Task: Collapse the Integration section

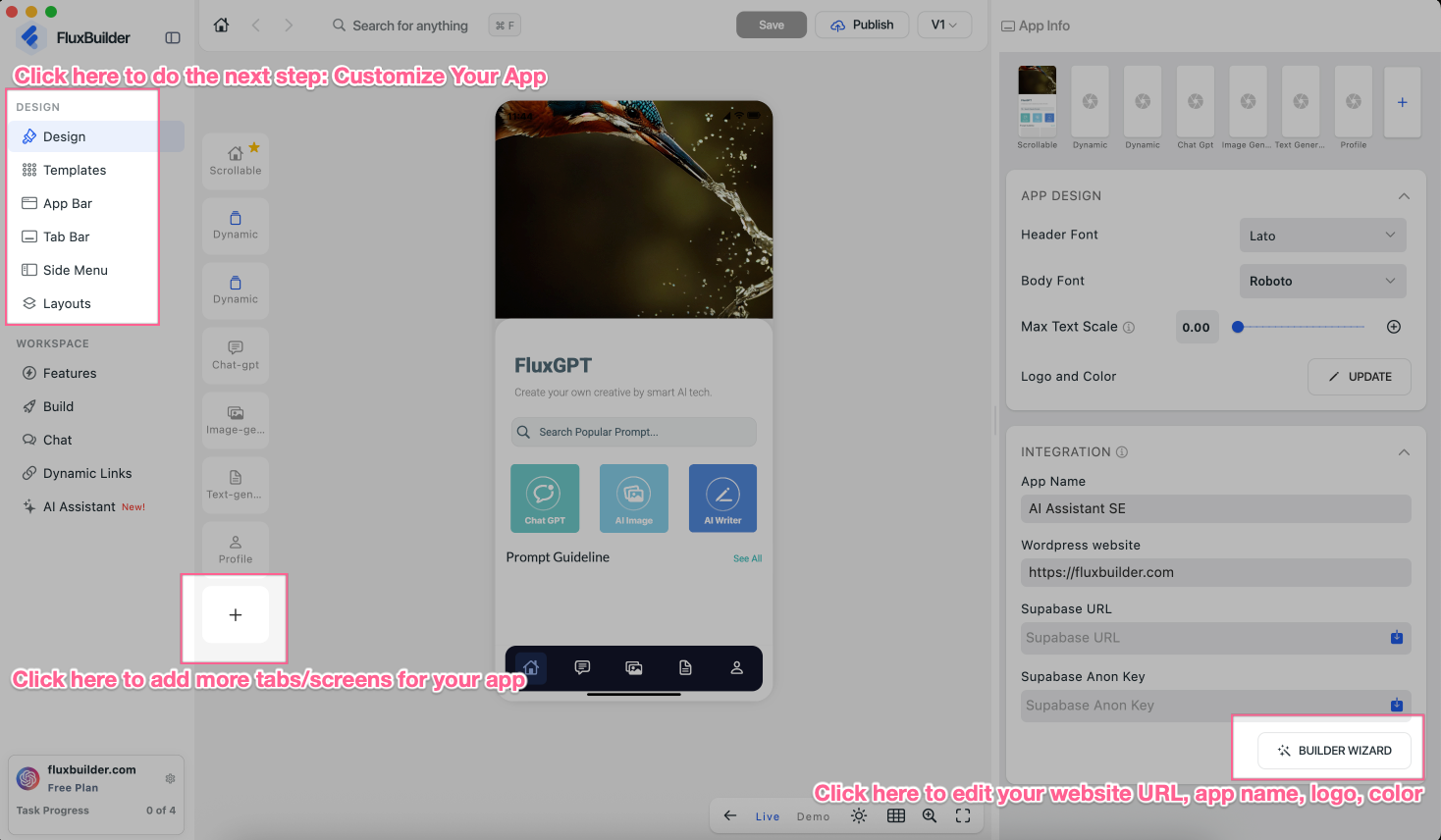Action: (x=1404, y=452)
